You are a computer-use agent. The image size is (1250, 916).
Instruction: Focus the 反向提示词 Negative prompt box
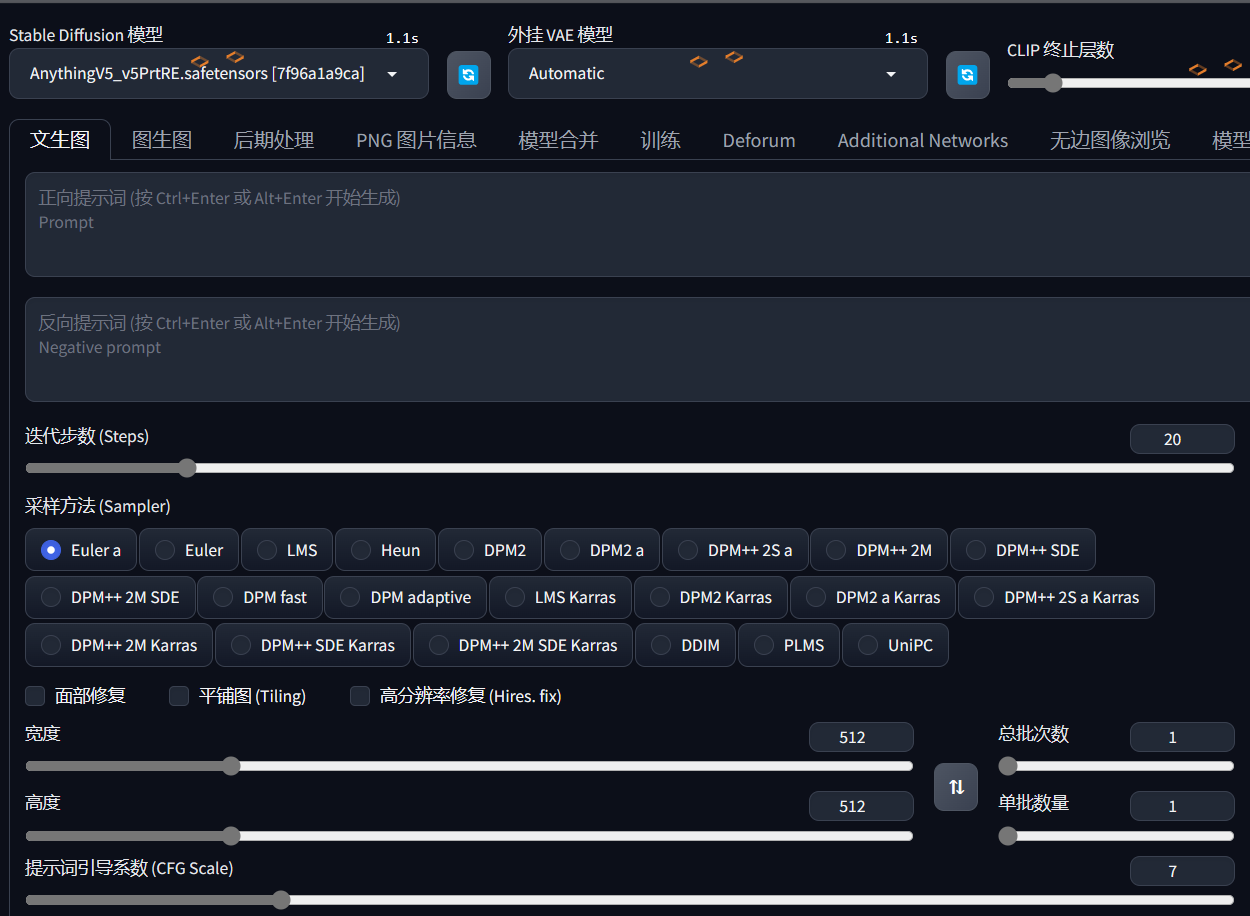[637, 349]
